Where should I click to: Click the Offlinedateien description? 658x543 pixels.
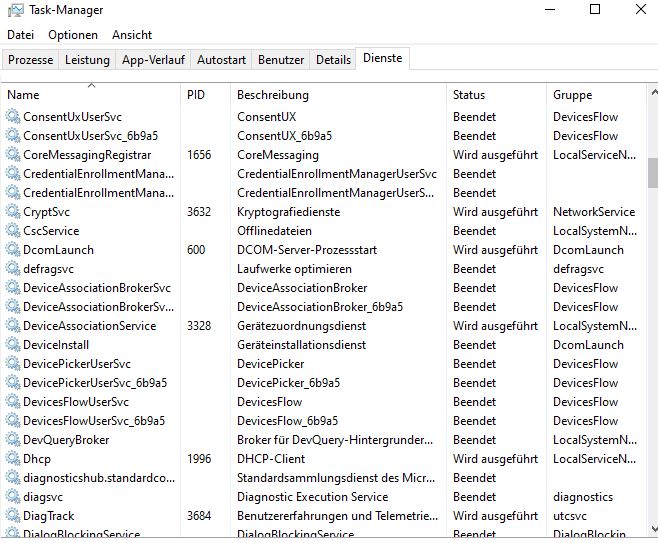pyautogui.click(x=274, y=231)
